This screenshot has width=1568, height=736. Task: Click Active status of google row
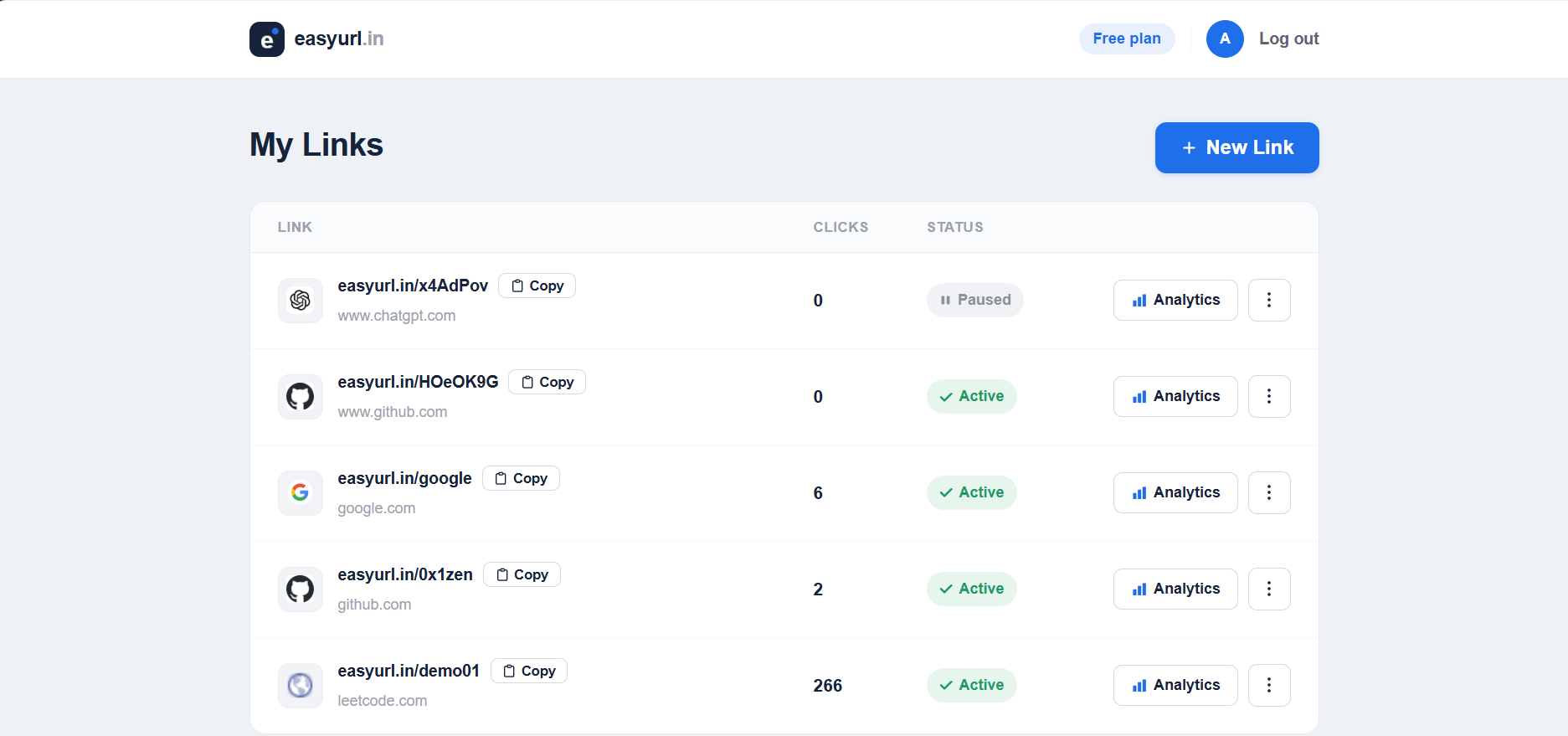(x=971, y=492)
